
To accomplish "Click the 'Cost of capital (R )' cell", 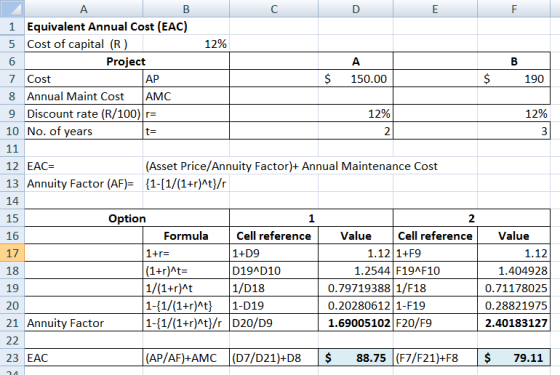I will click(x=84, y=44).
